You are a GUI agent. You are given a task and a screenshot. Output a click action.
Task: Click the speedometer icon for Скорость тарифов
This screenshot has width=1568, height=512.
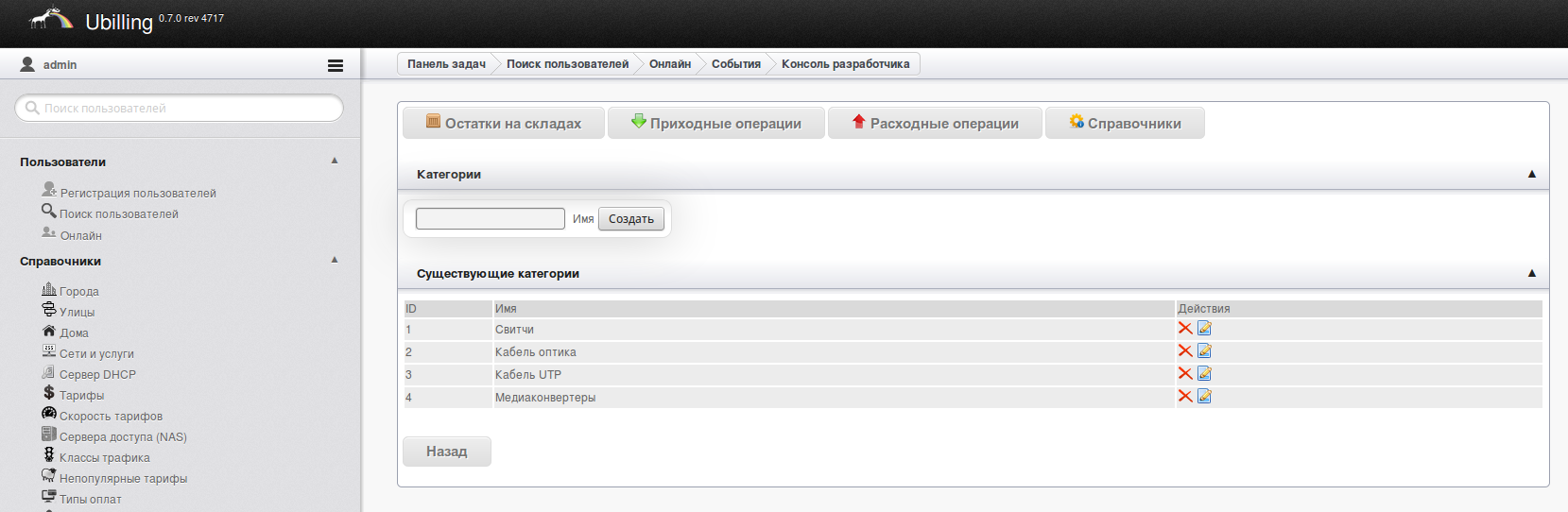[49, 414]
